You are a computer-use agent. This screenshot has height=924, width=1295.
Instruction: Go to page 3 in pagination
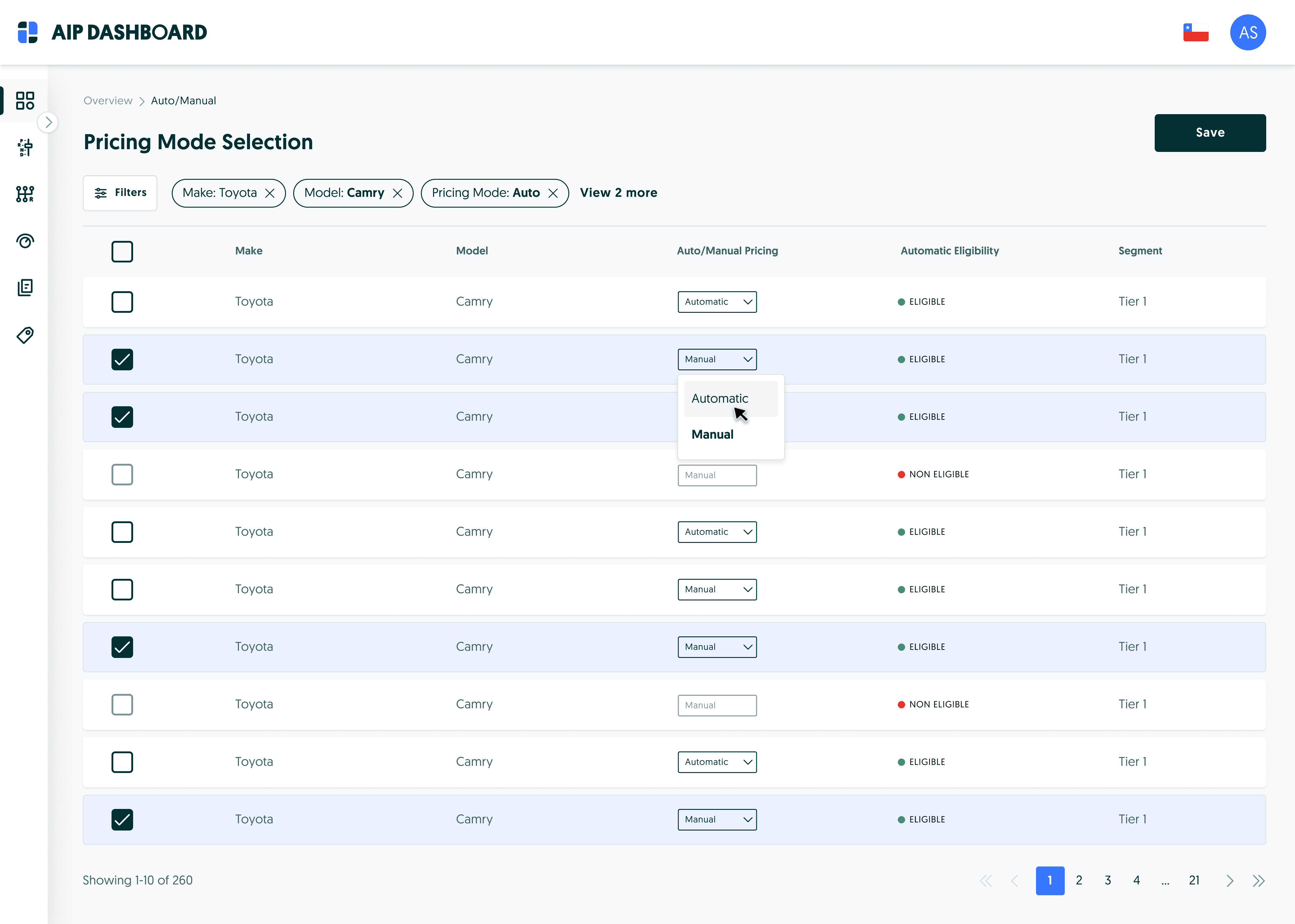pos(1108,880)
